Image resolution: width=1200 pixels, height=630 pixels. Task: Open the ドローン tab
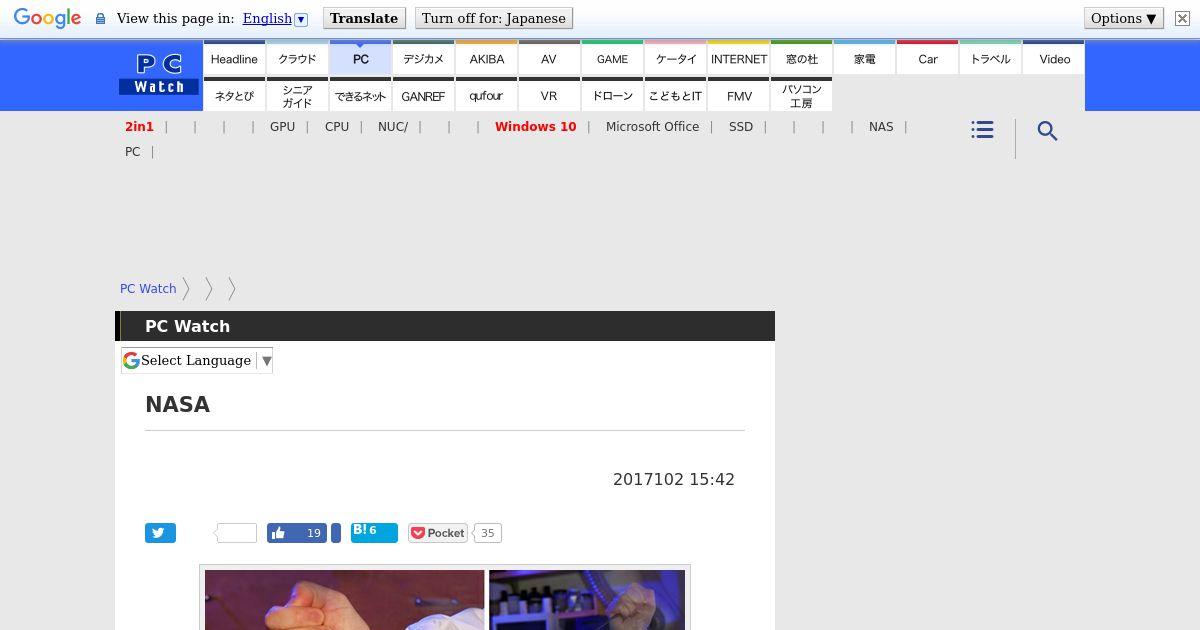(612, 95)
